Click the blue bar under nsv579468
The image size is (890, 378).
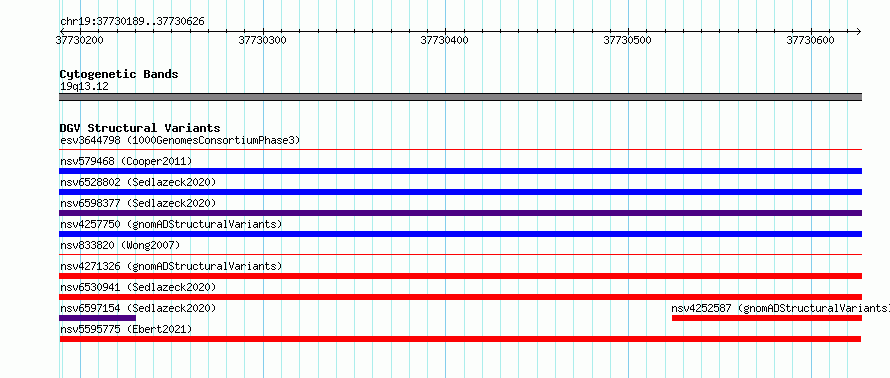460,171
